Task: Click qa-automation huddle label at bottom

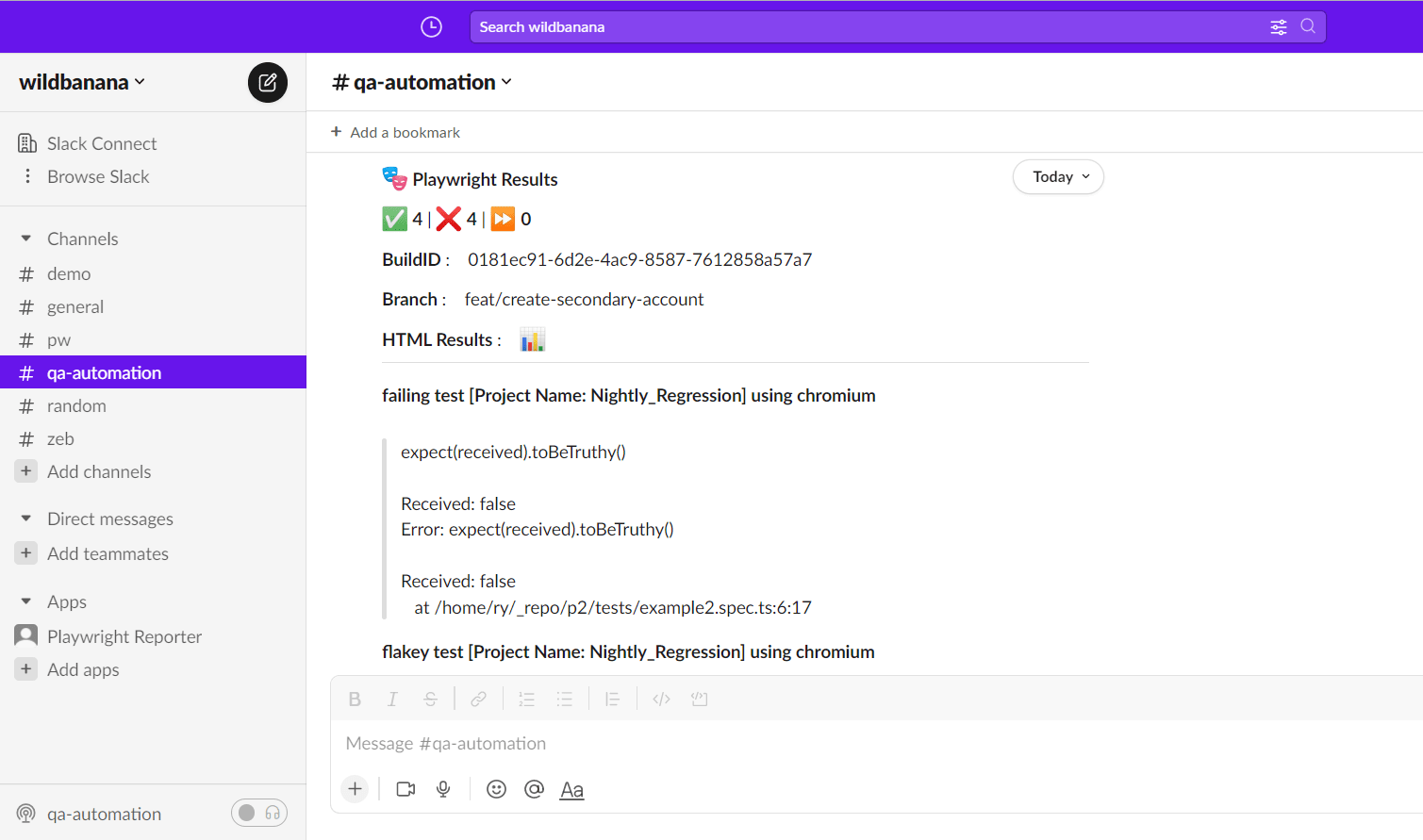Action: pos(104,814)
